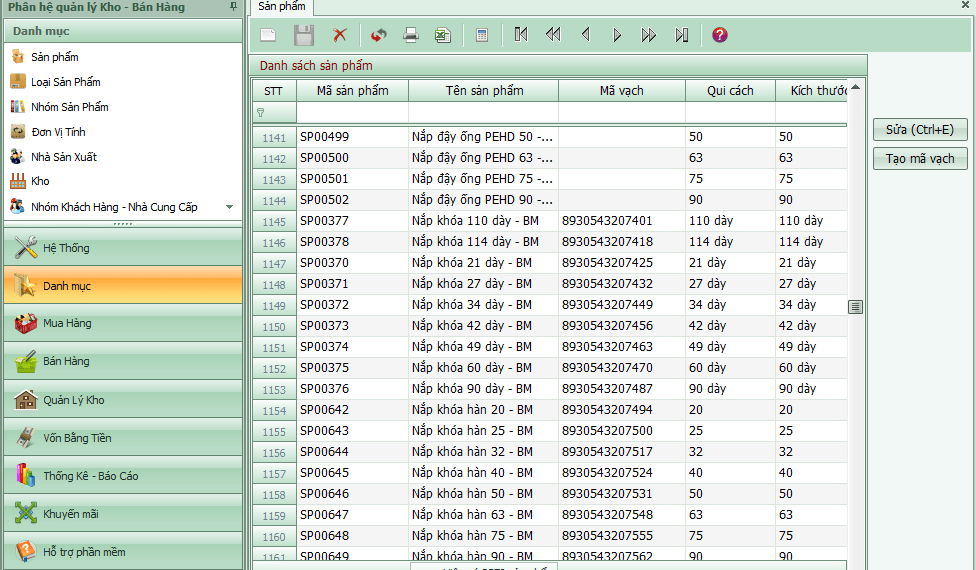
Task: Open help with the question mark icon
Action: pyautogui.click(x=720, y=35)
